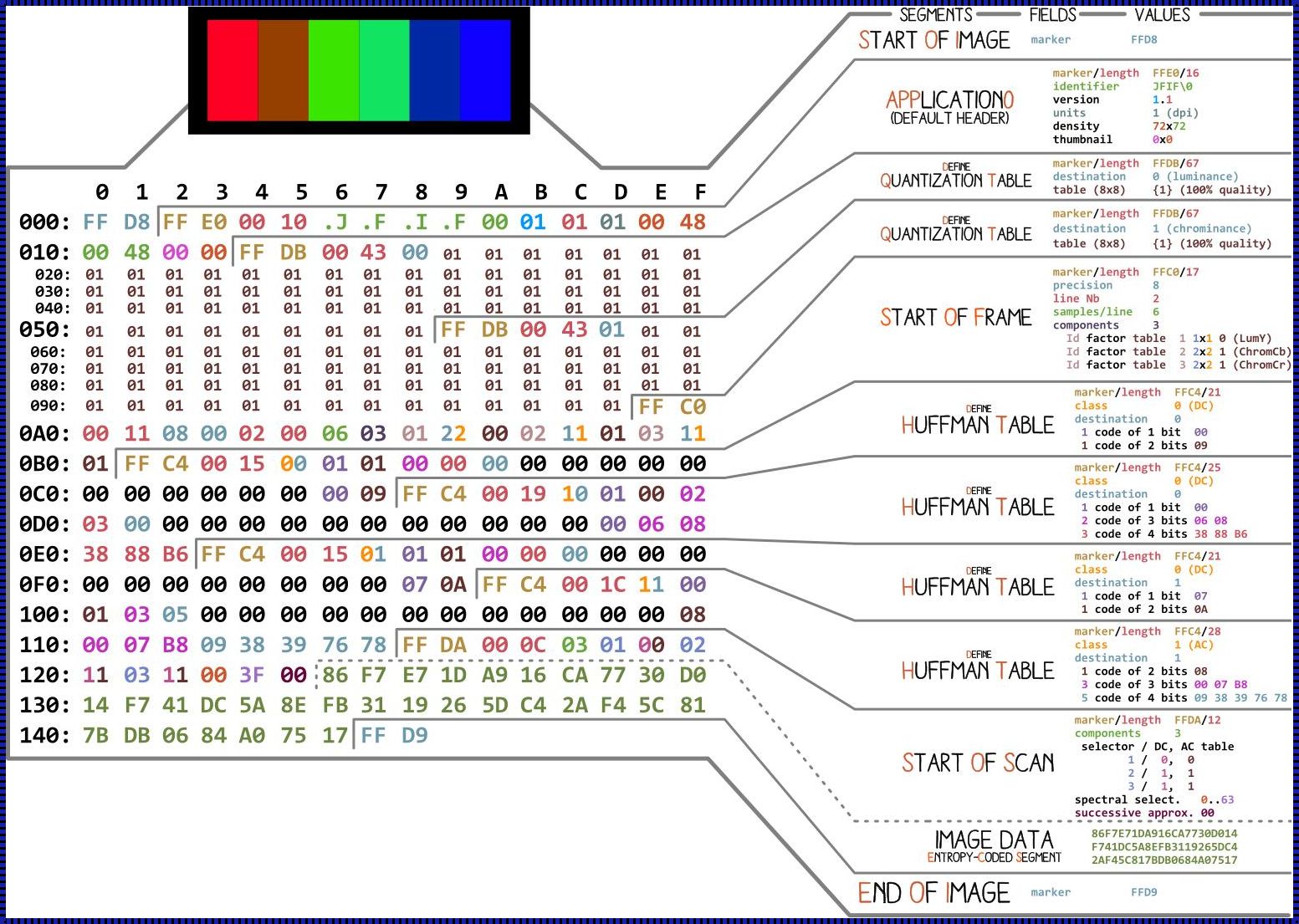Click the 0B0: row offset label

45,464
